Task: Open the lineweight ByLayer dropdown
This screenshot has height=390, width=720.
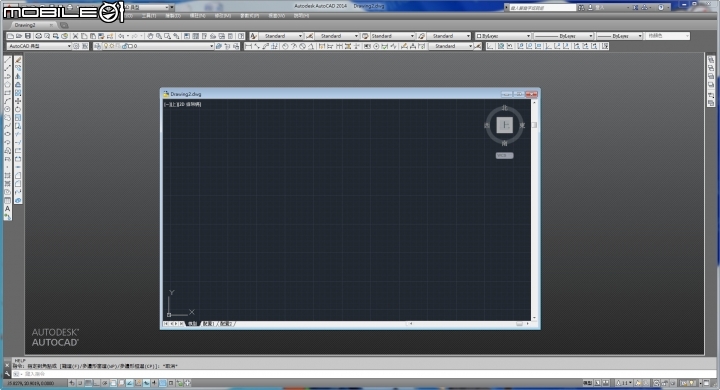Action: 619,36
